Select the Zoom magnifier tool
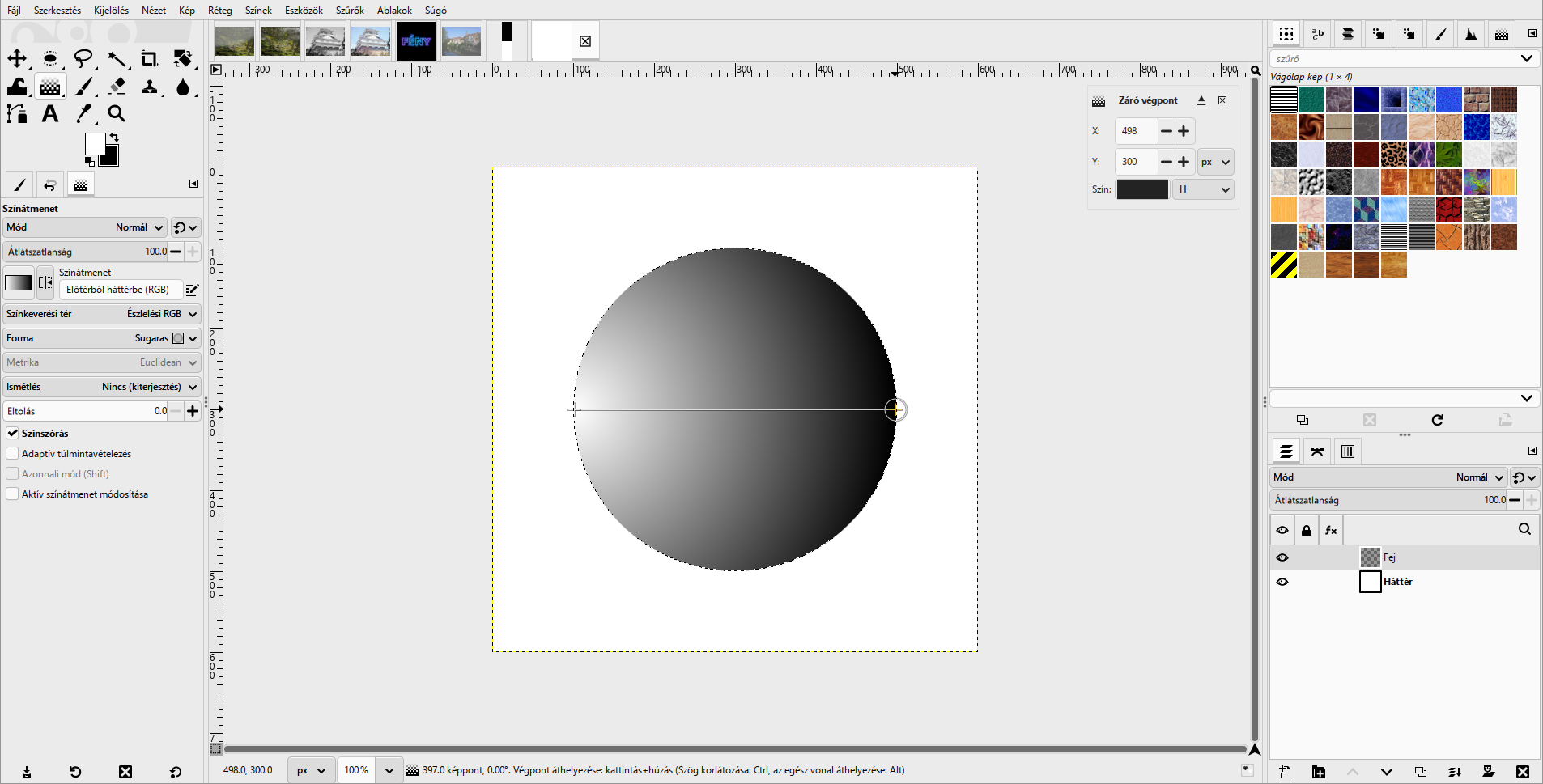1543x784 pixels. coord(117,114)
